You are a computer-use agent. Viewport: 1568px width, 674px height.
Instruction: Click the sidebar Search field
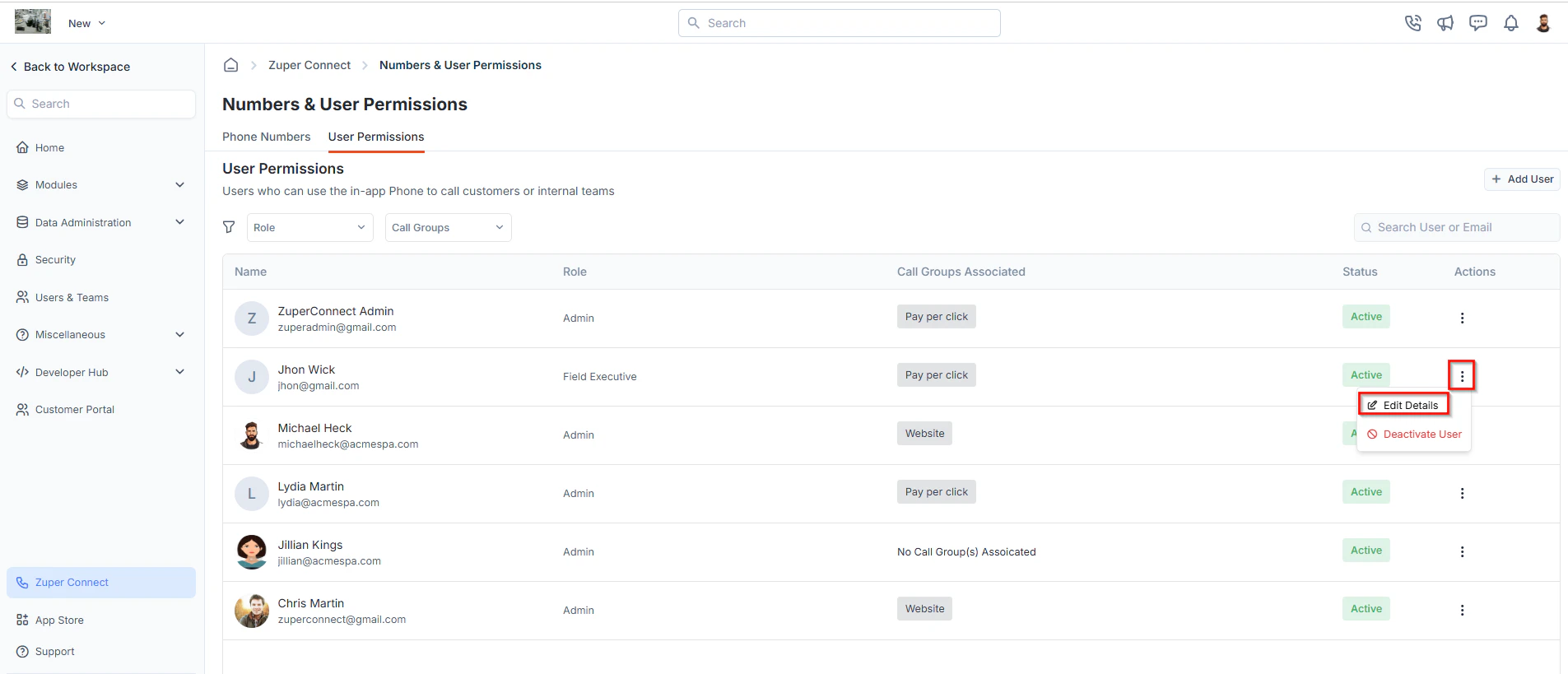click(101, 104)
